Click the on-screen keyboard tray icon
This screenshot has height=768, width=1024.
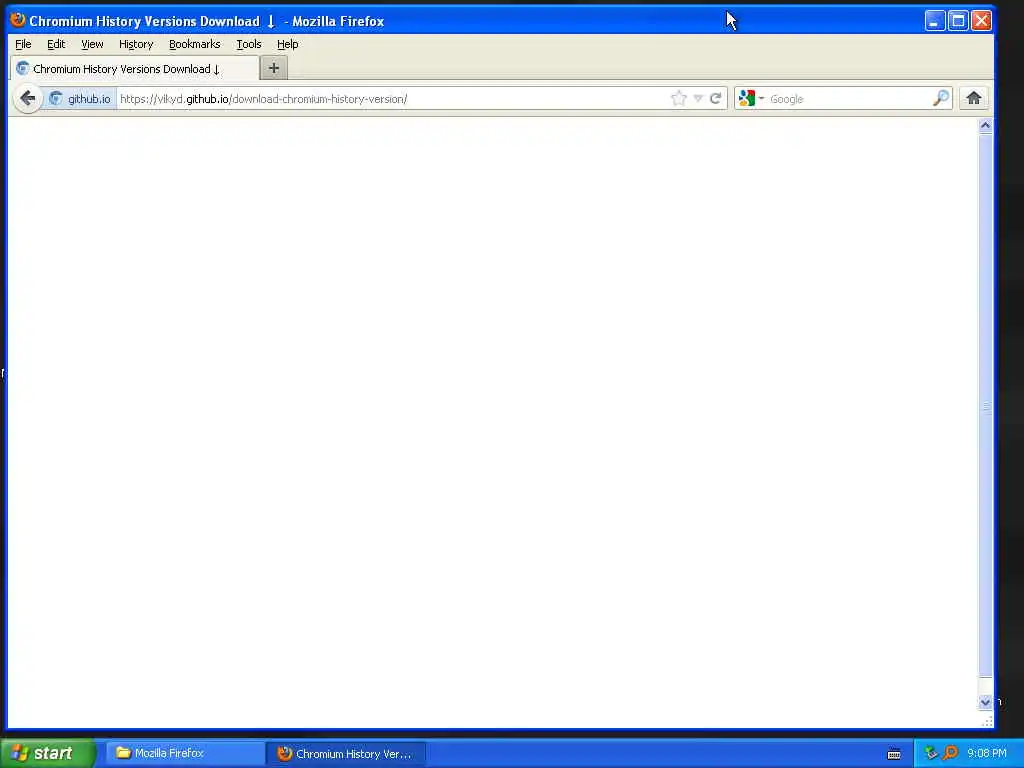point(894,754)
